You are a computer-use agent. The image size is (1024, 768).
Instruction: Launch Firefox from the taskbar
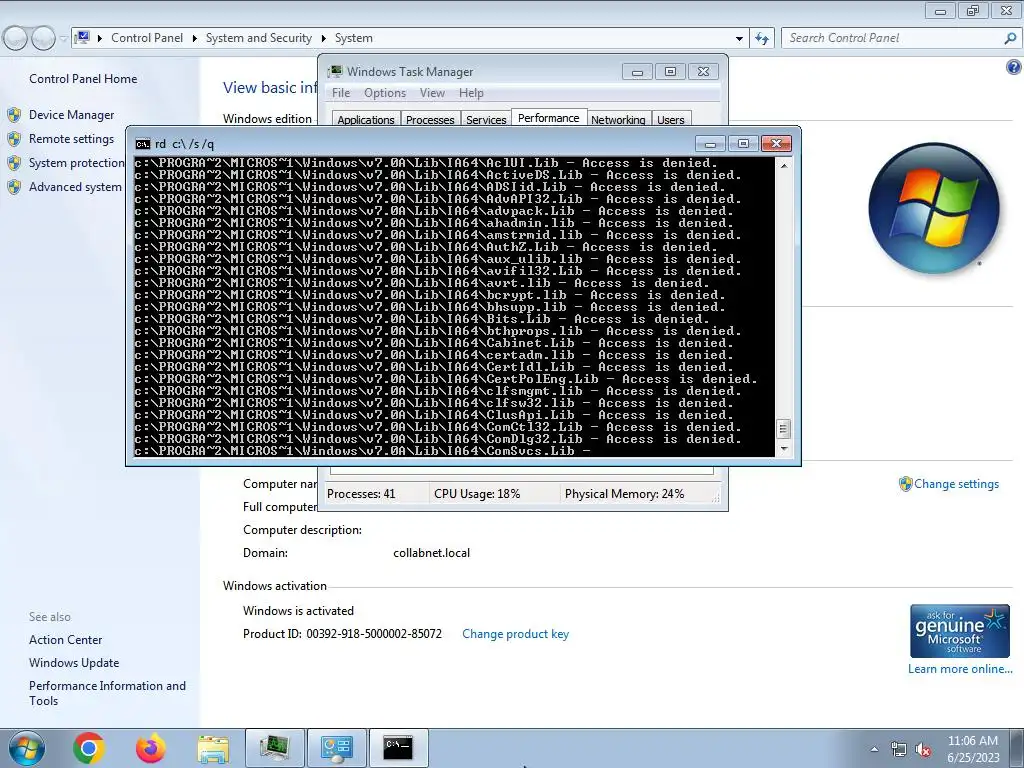[150, 748]
